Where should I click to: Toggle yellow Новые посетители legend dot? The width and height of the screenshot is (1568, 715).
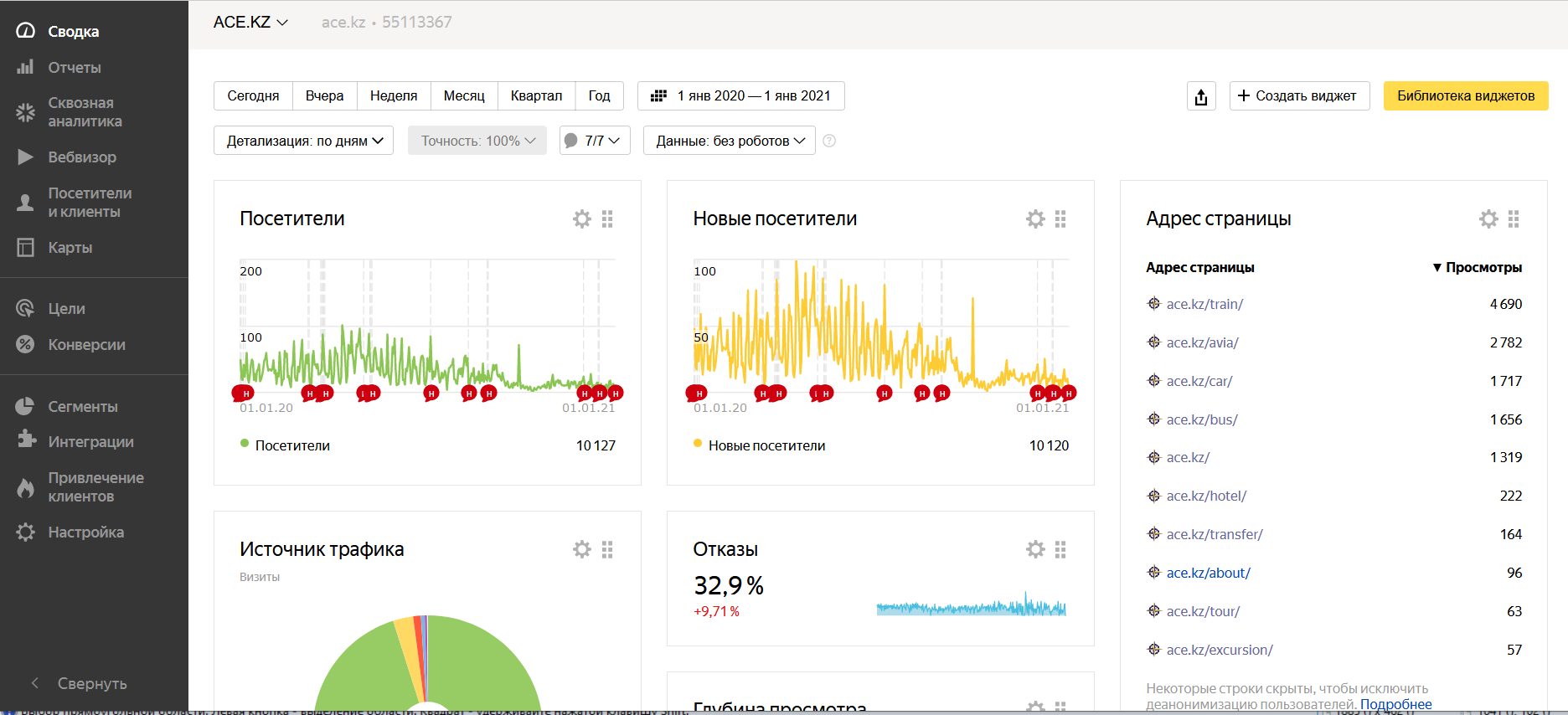point(698,444)
